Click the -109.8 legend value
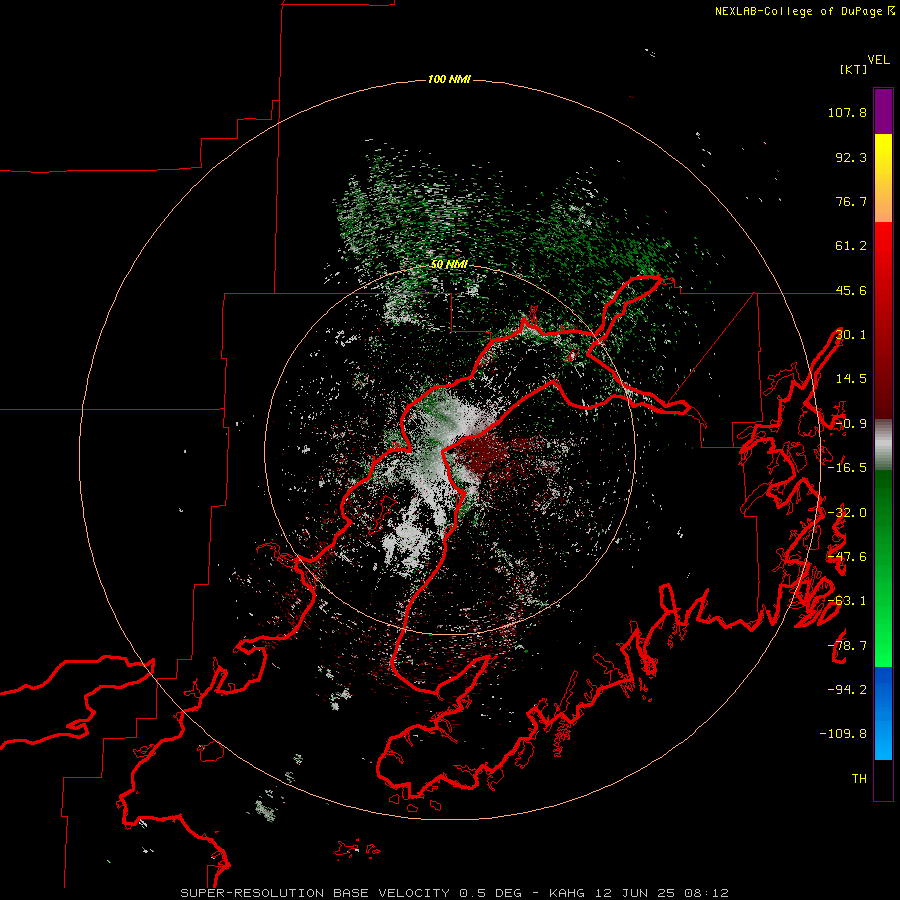Screen dimensions: 900x900 [843, 734]
